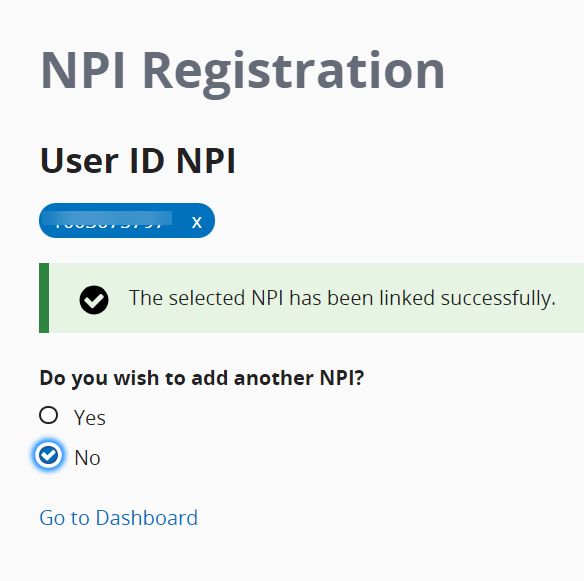The height and width of the screenshot is (581, 584).
Task: Click the NPI Registration page heading
Action: pos(242,72)
